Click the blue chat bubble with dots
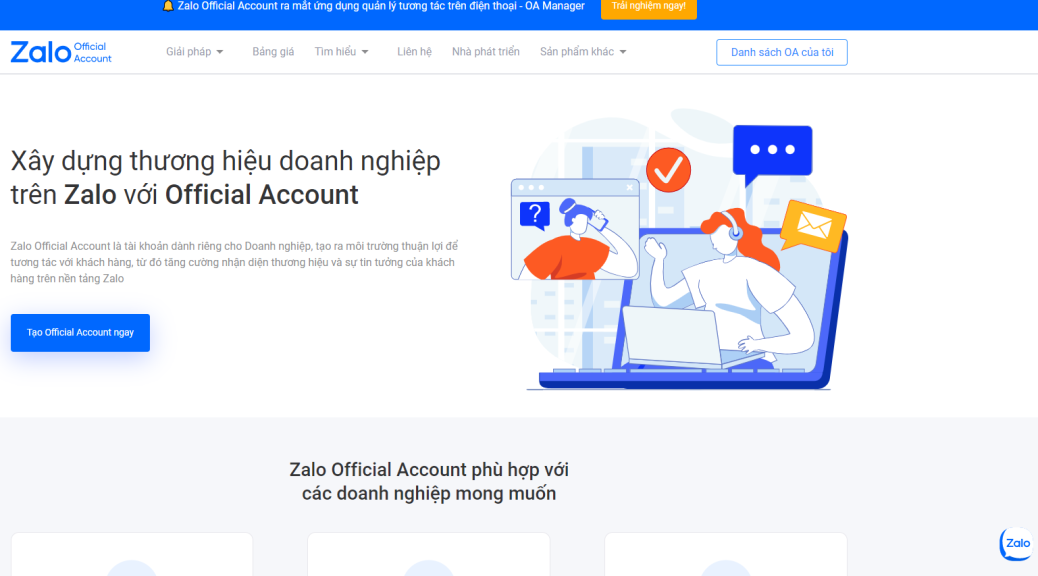This screenshot has height=576, width=1038. click(773, 154)
